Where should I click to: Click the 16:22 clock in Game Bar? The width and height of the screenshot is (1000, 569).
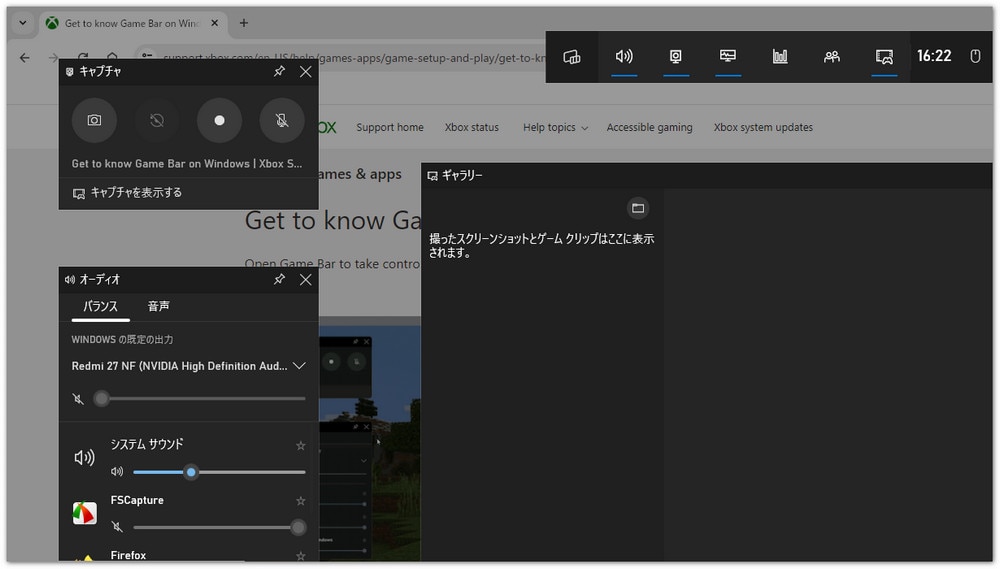coord(934,56)
